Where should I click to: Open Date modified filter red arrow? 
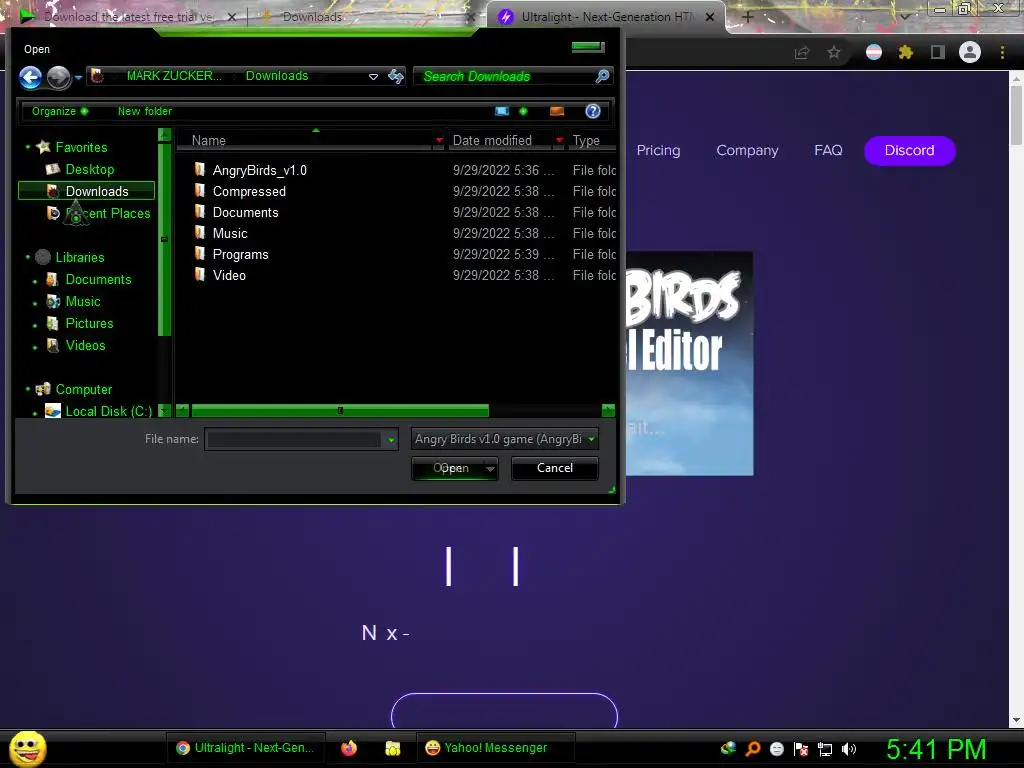(x=559, y=140)
